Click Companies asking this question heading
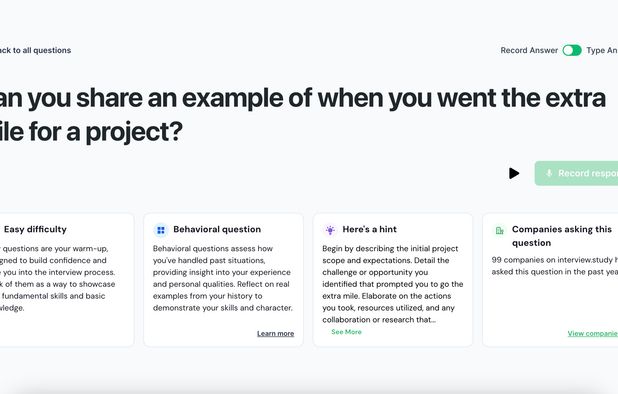The image size is (618, 394). point(562,236)
